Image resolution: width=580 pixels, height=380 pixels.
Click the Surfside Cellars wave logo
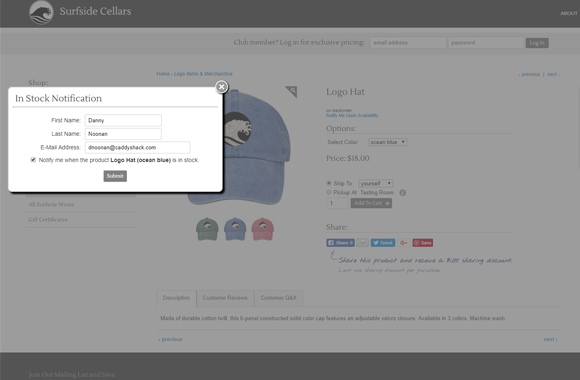41,13
